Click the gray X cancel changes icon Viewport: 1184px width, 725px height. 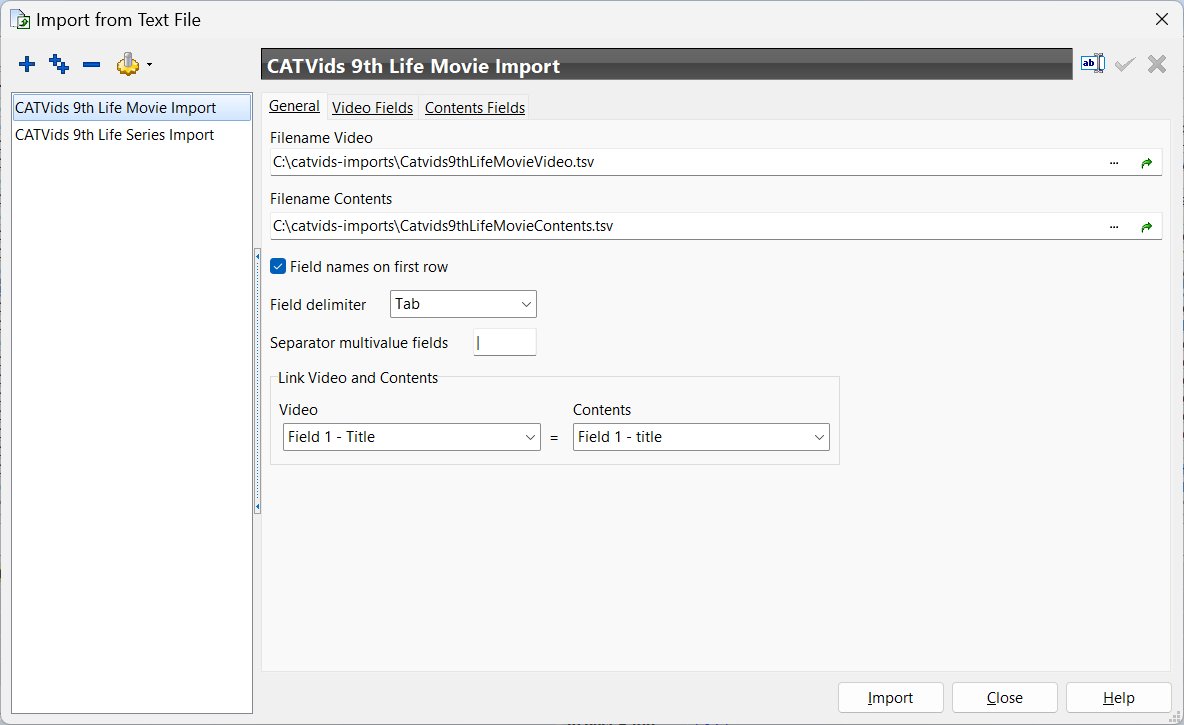[1156, 64]
